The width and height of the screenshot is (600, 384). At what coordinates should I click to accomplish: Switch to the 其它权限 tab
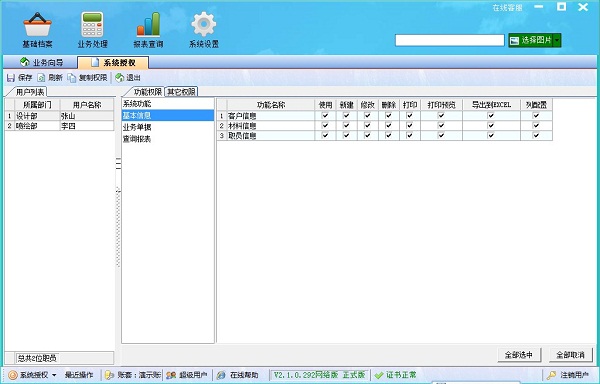[181, 92]
